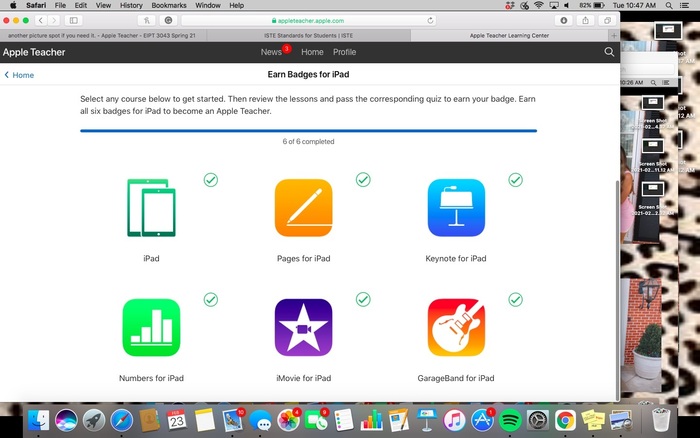The height and width of the screenshot is (438, 700).
Task: Open the History menu in menu bar
Action: pyautogui.click(x=131, y=5)
